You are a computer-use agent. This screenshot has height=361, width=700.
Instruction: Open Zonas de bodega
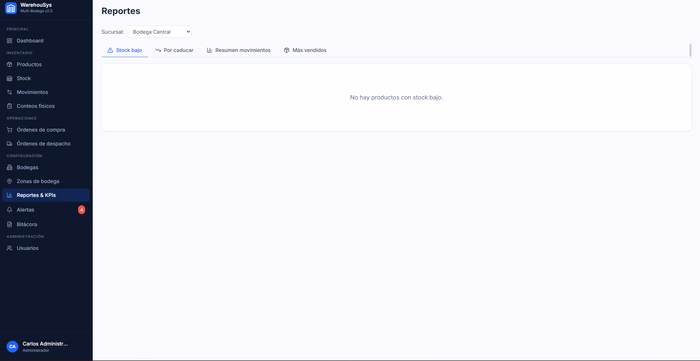coord(46,181)
